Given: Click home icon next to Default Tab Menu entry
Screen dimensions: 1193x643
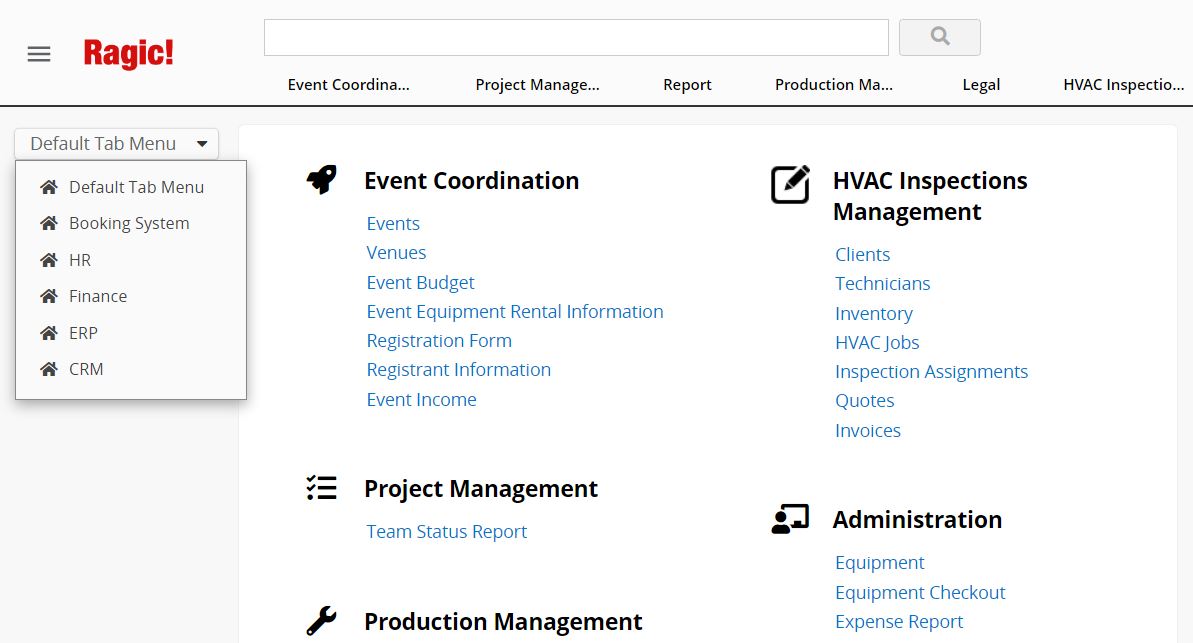Looking at the screenshot, I should click(x=49, y=186).
